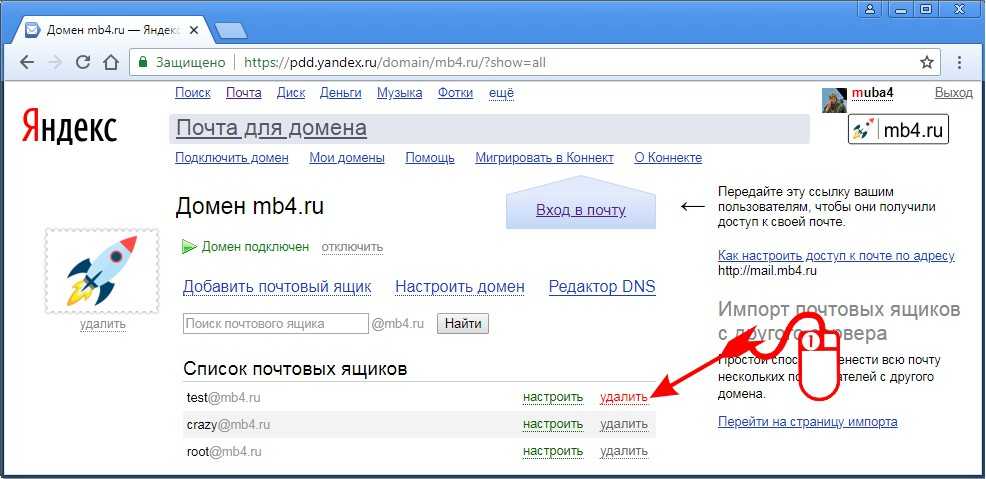The height and width of the screenshot is (479, 986).
Task: Open the Chrome three-dot menu
Action: (x=960, y=62)
